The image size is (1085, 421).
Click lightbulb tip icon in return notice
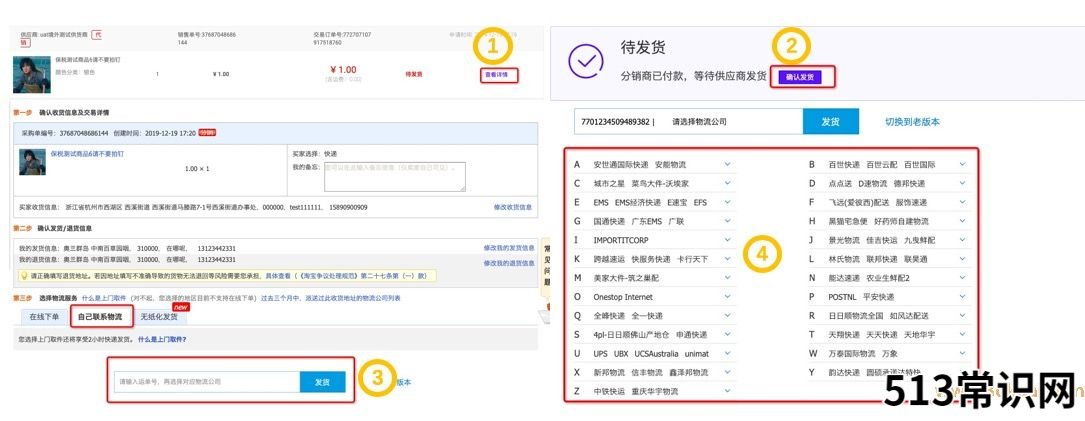click(24, 276)
